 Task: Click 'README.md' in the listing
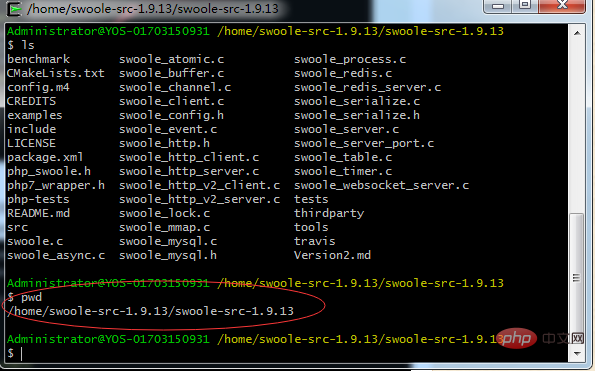tap(38, 213)
